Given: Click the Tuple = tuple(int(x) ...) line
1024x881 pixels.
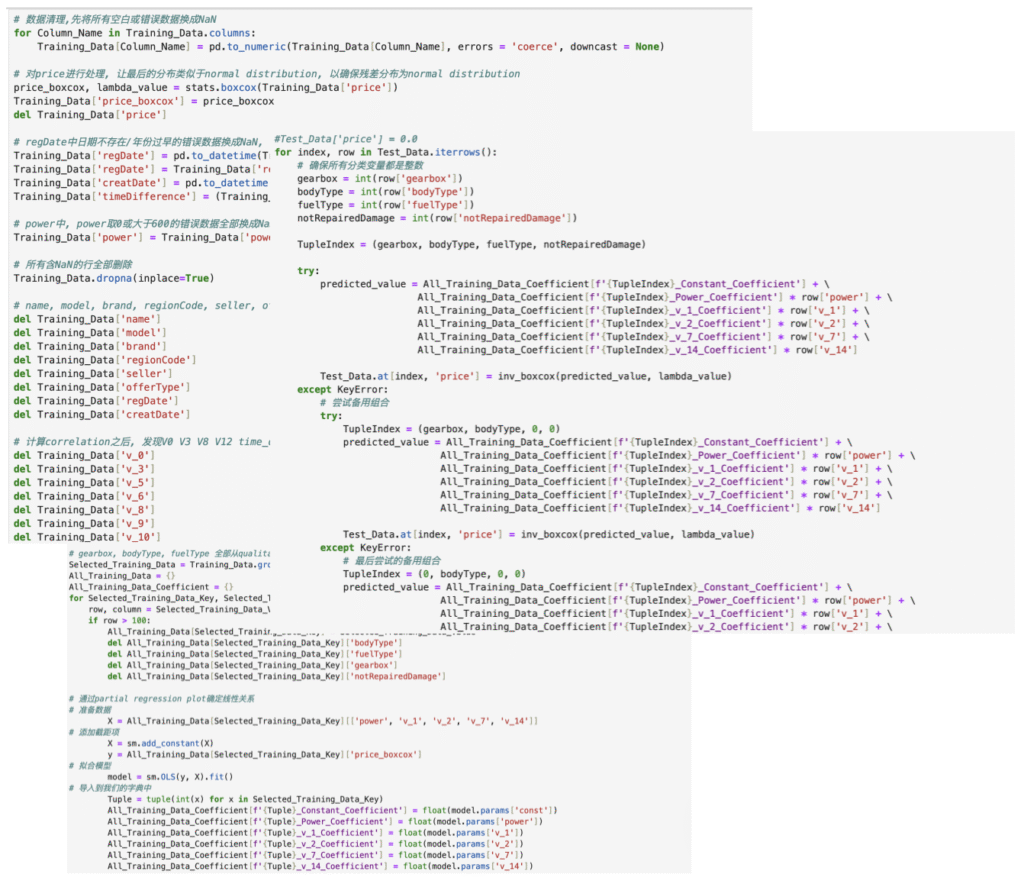Looking at the screenshot, I should 245,799.
